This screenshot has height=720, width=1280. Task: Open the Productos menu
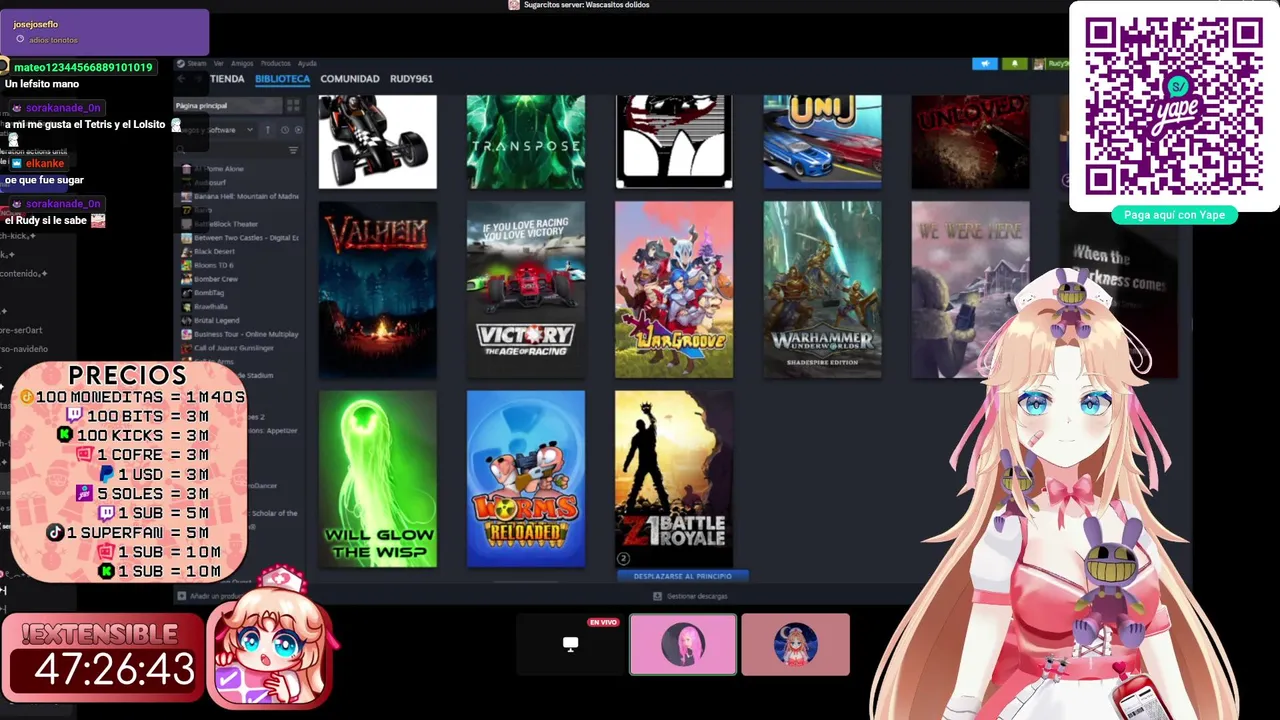coord(276,64)
